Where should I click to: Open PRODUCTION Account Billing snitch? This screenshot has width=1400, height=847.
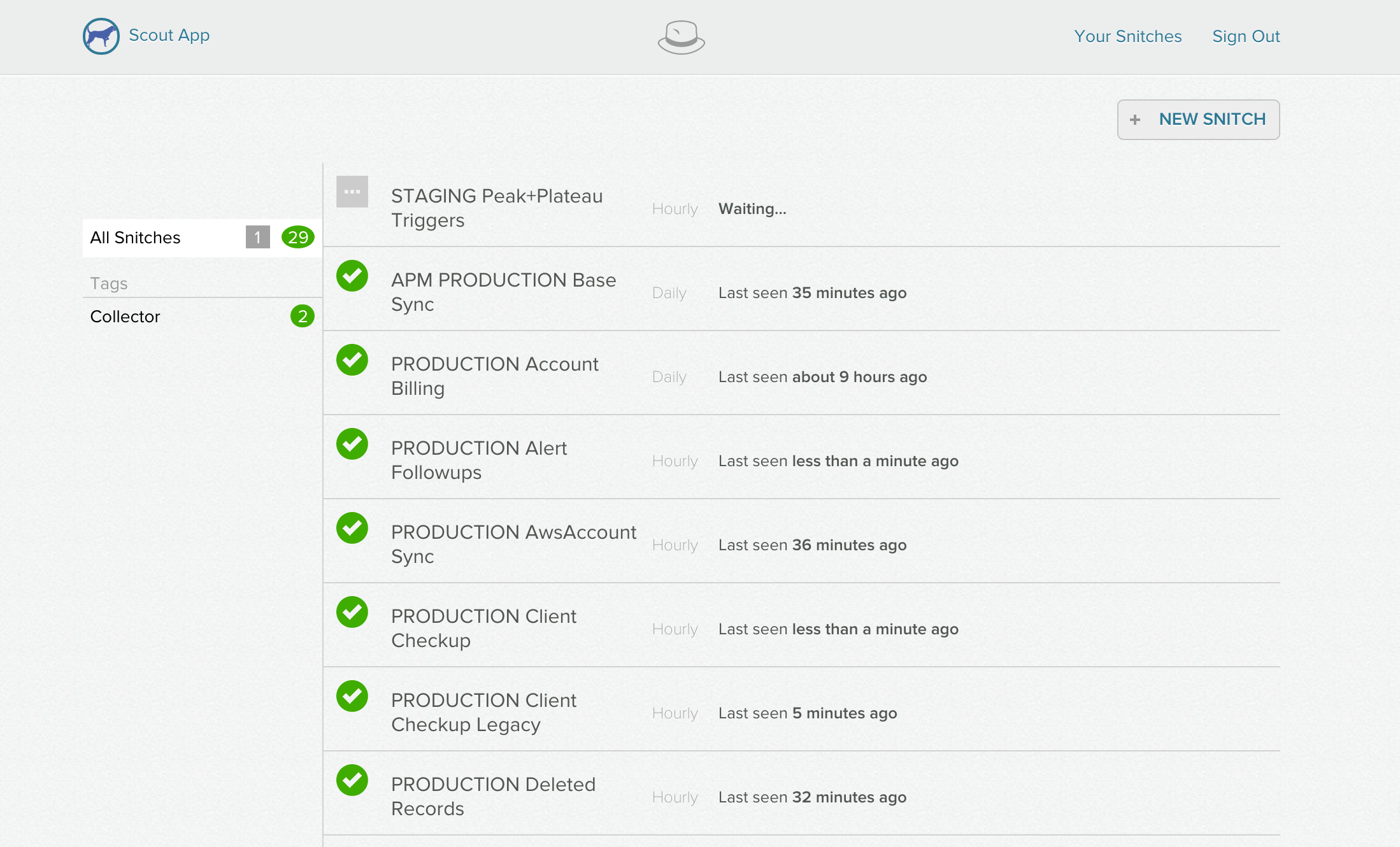[x=495, y=376]
